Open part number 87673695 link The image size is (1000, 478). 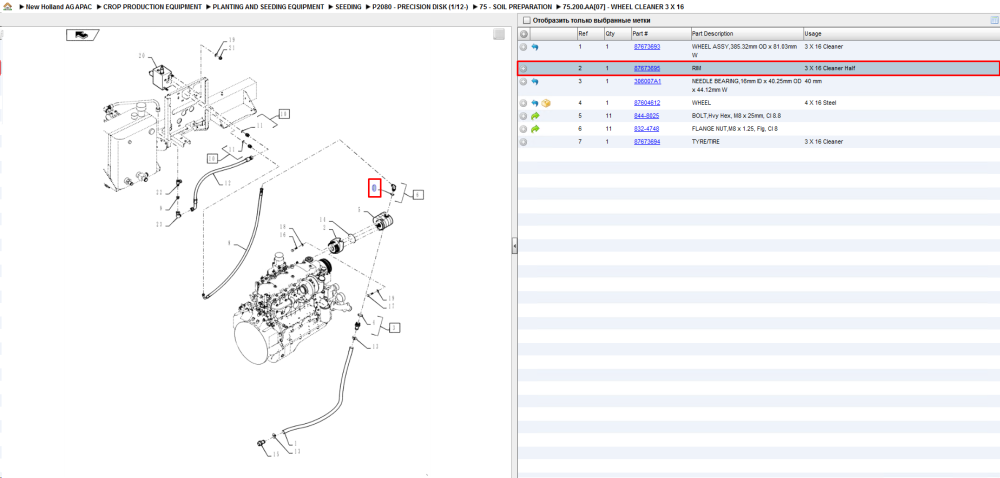click(646, 68)
